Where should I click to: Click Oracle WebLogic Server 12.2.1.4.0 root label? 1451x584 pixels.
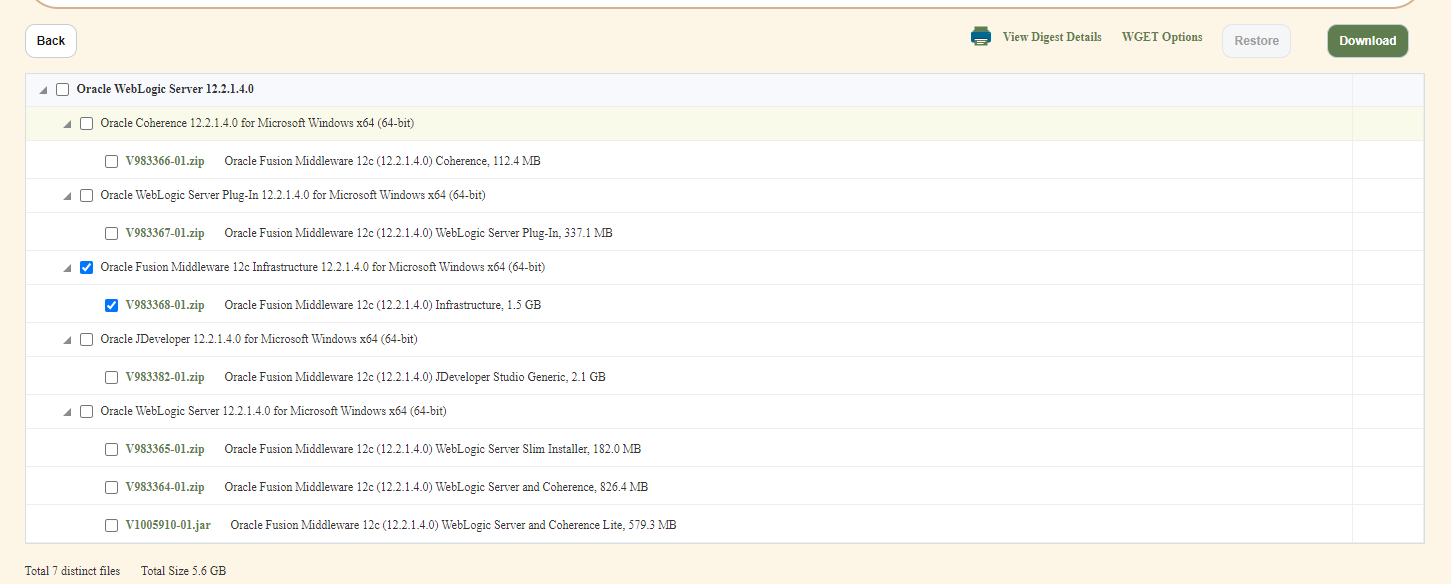(165, 89)
